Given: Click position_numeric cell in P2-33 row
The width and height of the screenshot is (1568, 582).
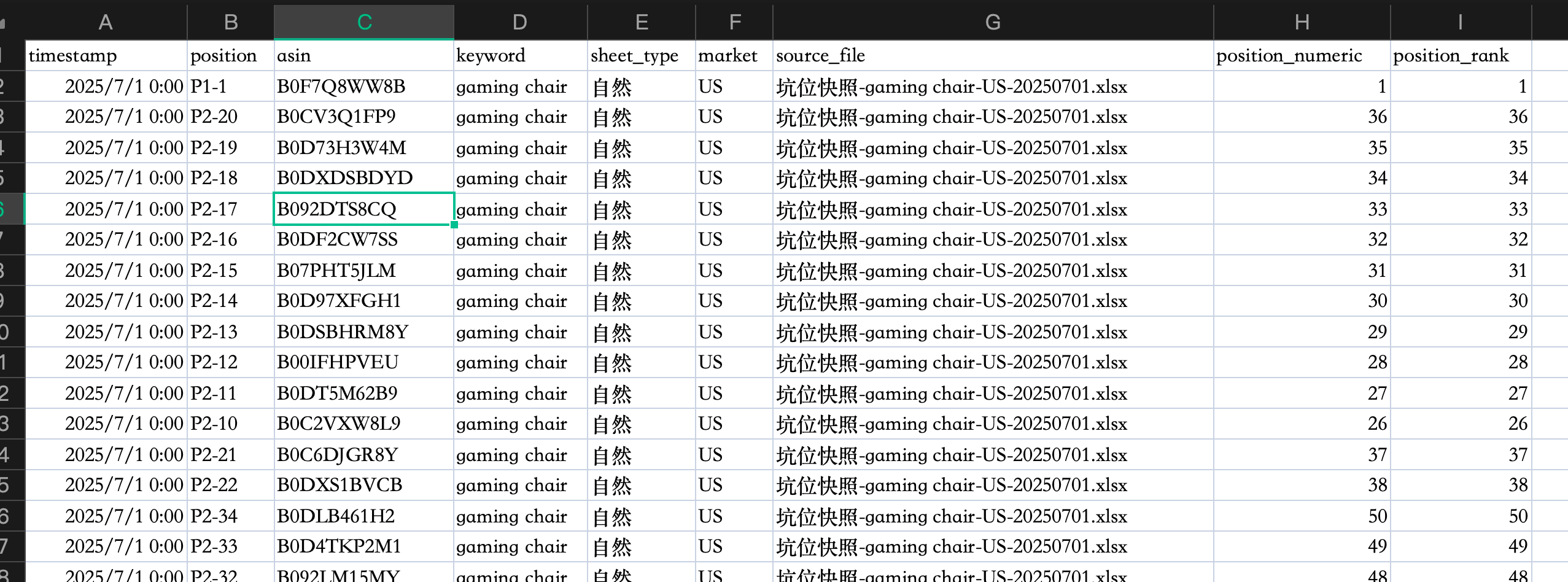Looking at the screenshot, I should [x=1302, y=546].
